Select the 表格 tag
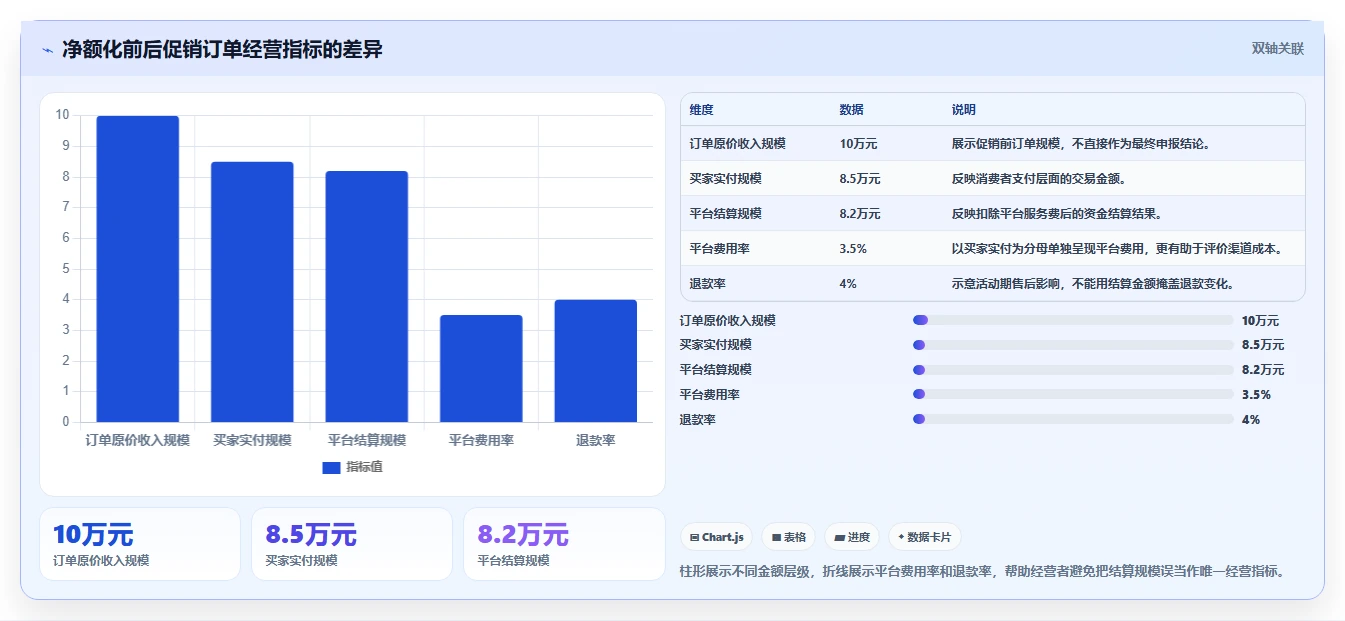Viewport: 1345px width, 621px height. coord(789,537)
